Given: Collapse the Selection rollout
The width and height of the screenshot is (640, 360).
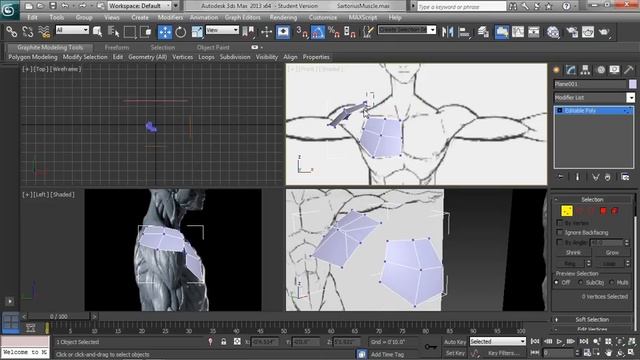Looking at the screenshot, I should (x=592, y=200).
